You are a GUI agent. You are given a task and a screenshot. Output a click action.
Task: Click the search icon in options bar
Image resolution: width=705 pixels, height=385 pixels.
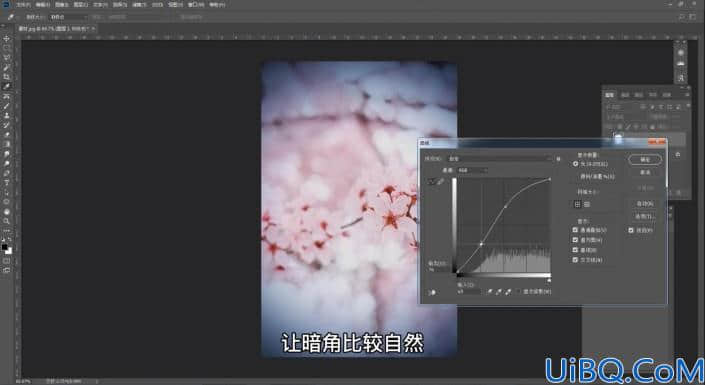point(682,17)
